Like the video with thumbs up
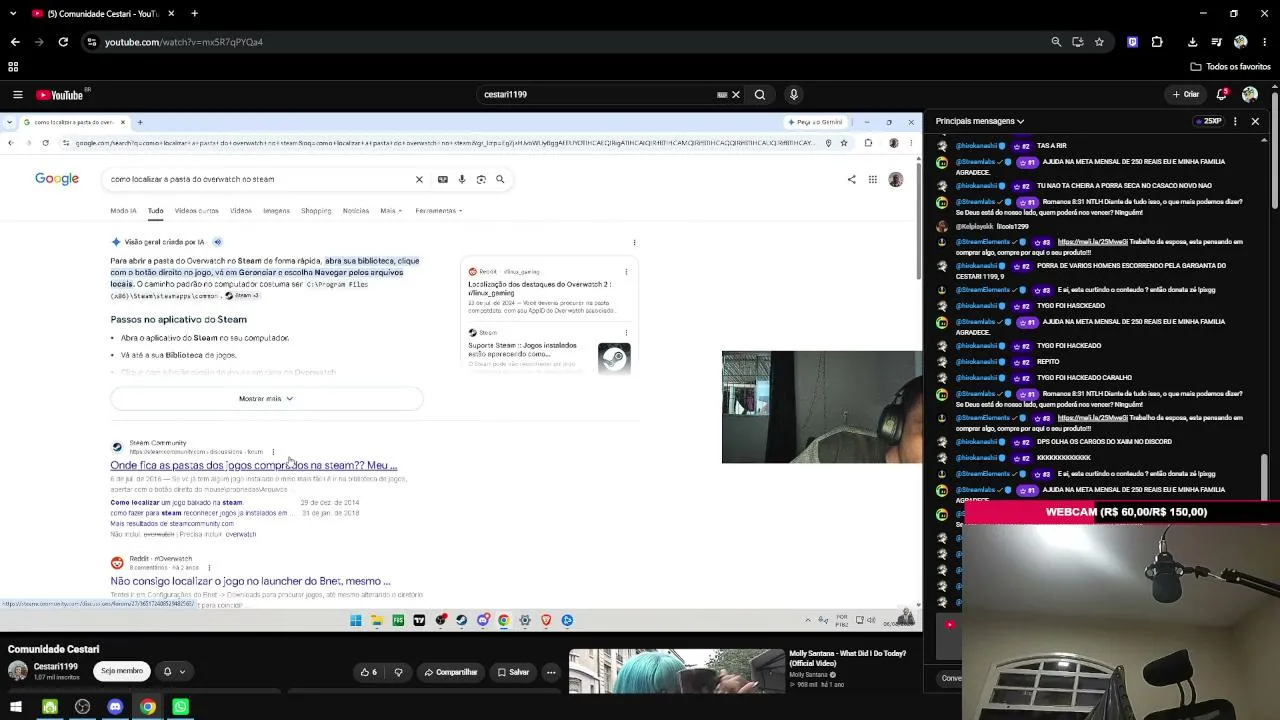1280x720 pixels. 369,672
